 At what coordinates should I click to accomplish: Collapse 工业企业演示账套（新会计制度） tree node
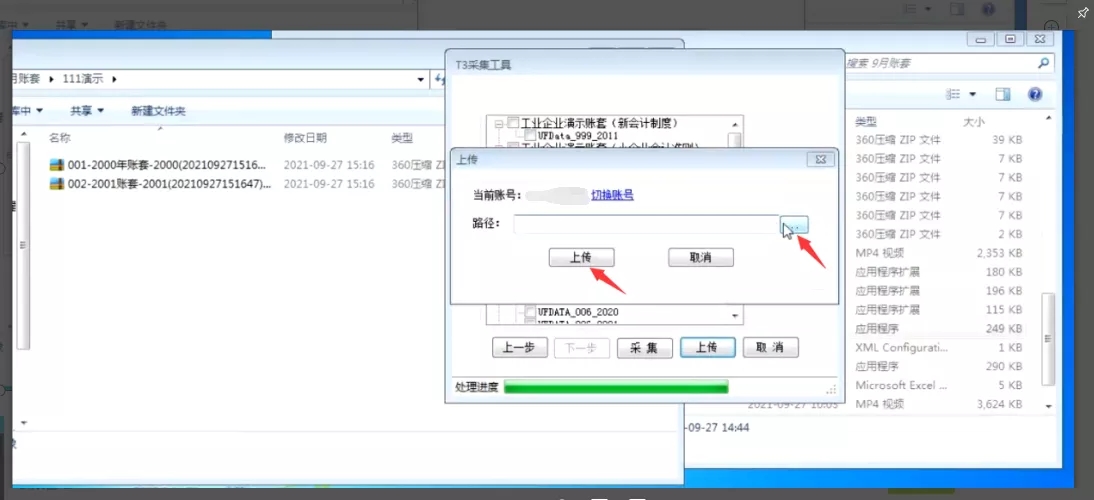498,123
